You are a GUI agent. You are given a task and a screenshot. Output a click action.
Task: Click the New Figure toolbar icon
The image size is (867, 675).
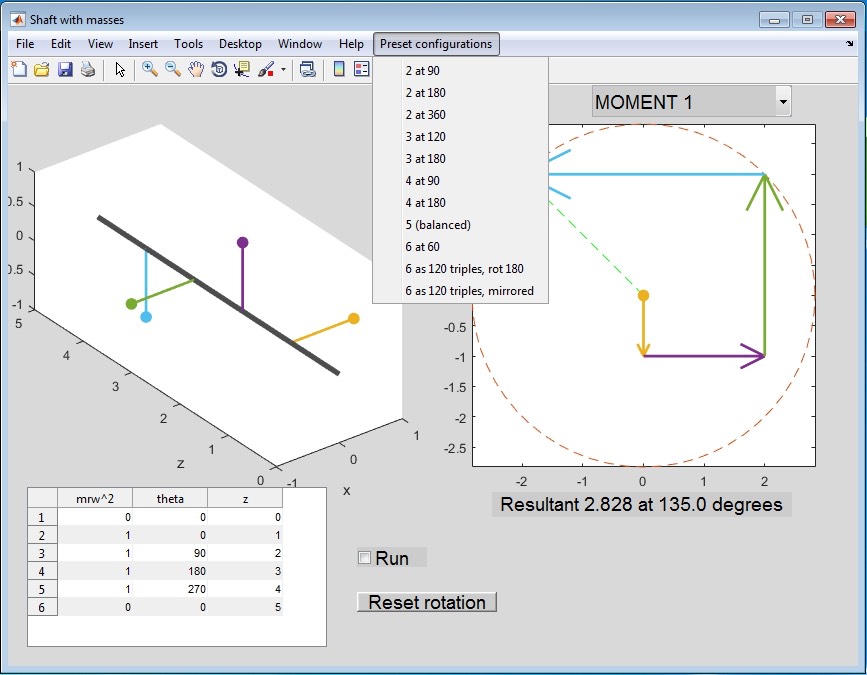19,69
